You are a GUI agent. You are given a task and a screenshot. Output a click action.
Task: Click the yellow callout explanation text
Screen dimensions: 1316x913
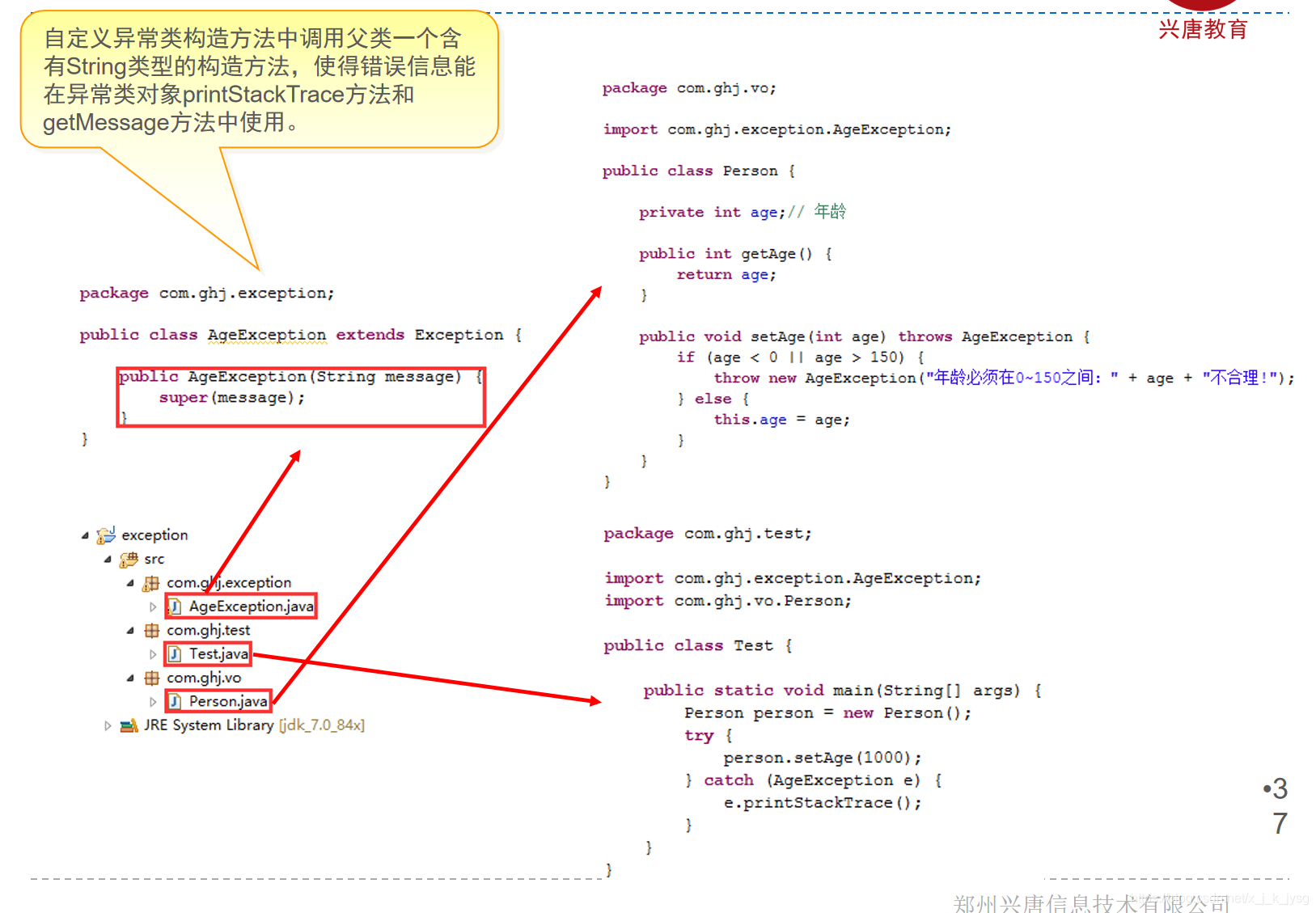click(x=259, y=80)
